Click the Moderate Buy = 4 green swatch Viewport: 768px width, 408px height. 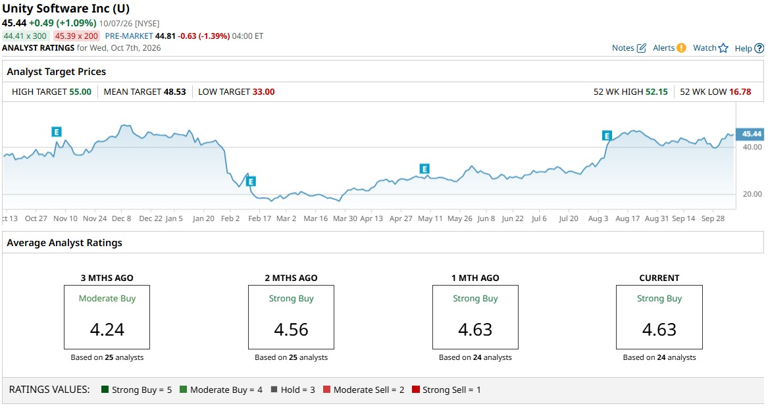click(183, 390)
